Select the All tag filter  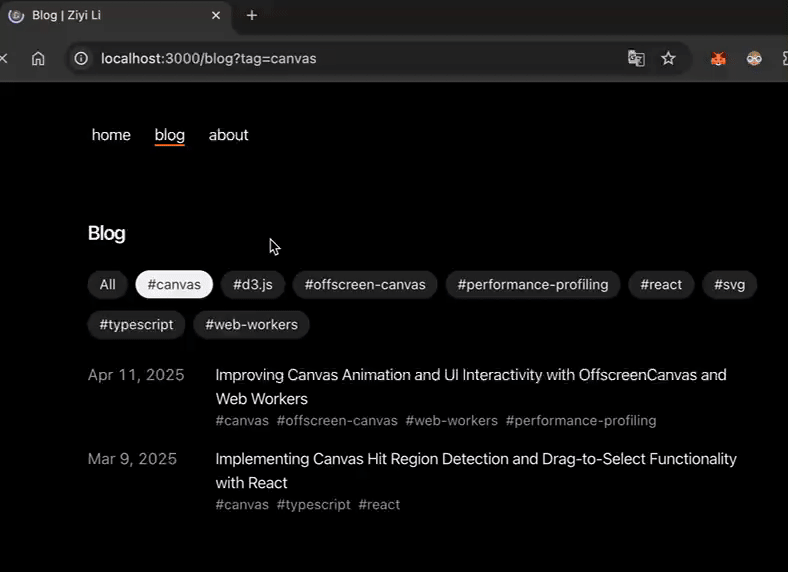pos(108,284)
